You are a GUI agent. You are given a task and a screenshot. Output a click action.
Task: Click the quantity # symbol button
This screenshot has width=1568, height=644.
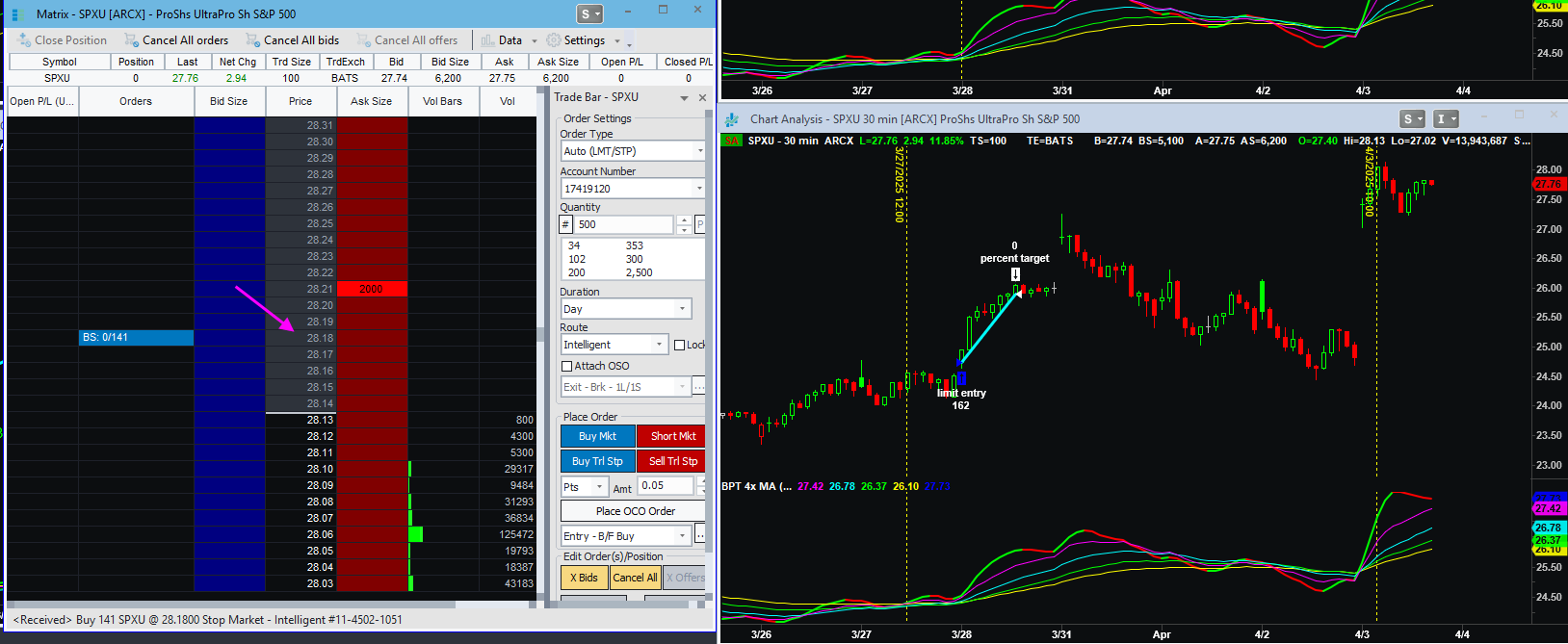point(566,225)
